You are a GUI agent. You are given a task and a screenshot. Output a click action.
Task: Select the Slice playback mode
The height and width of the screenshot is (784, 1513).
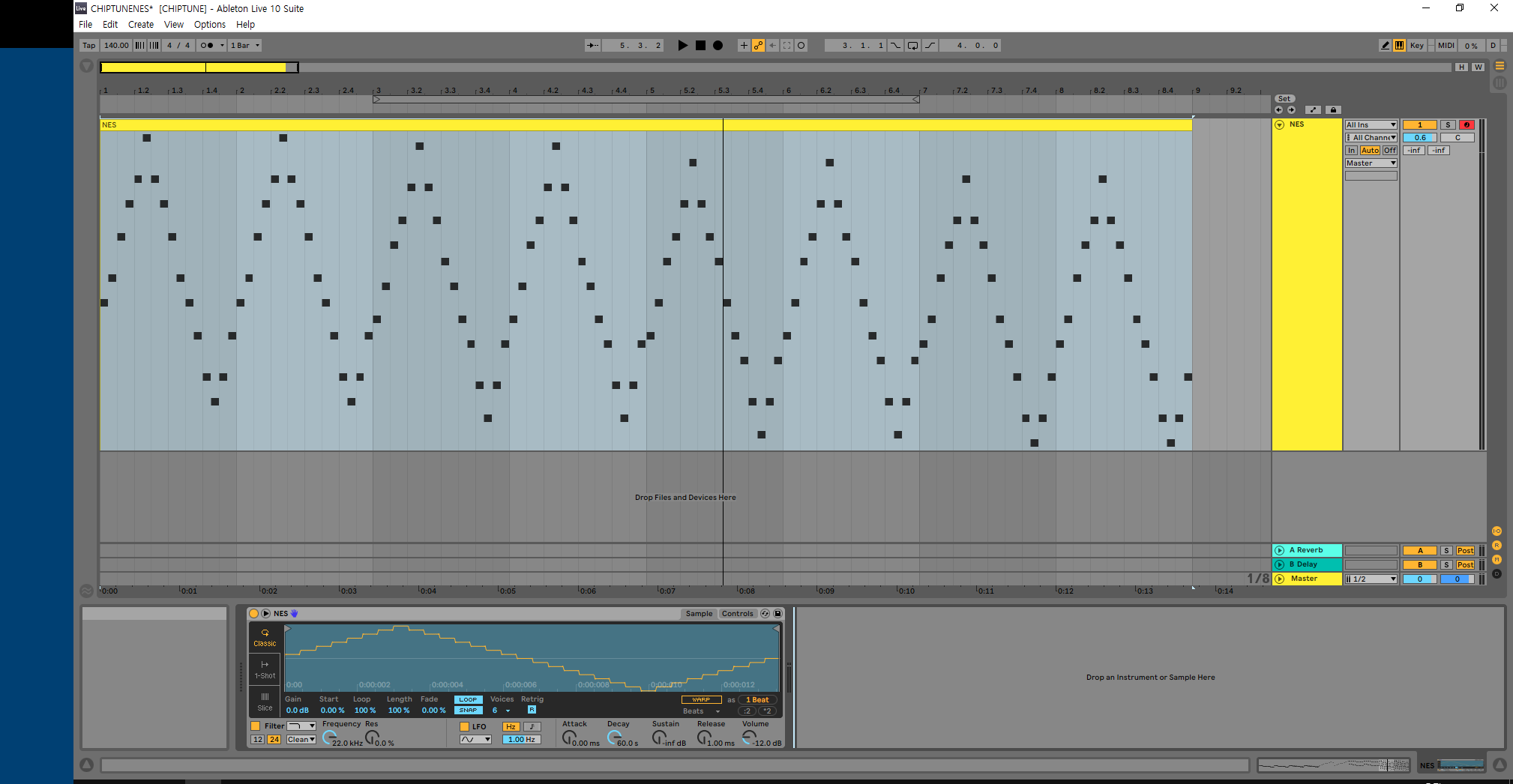[265, 702]
